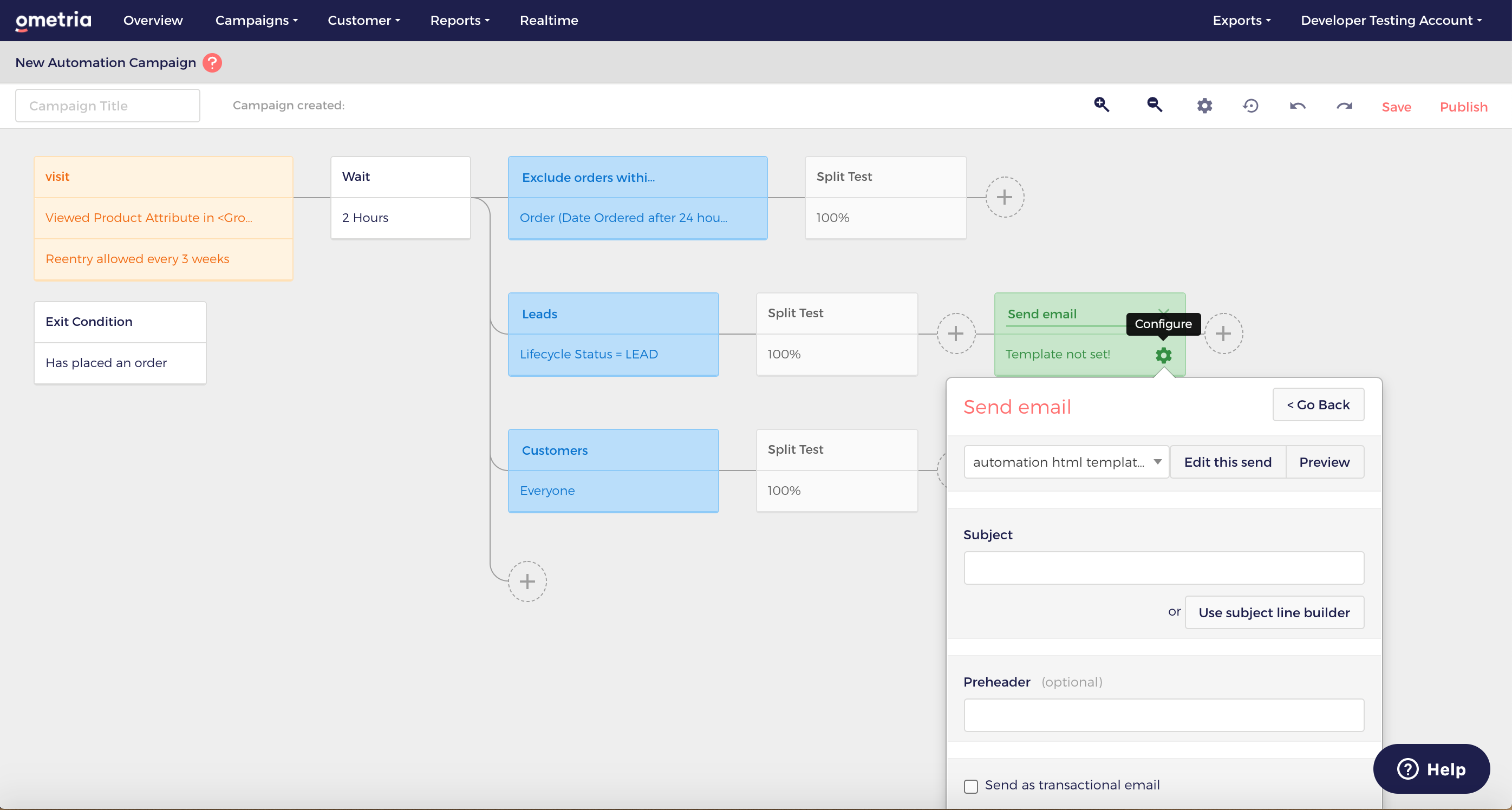The height and width of the screenshot is (810, 1512).
Task: Click the Ometria logo
Action: [54, 21]
